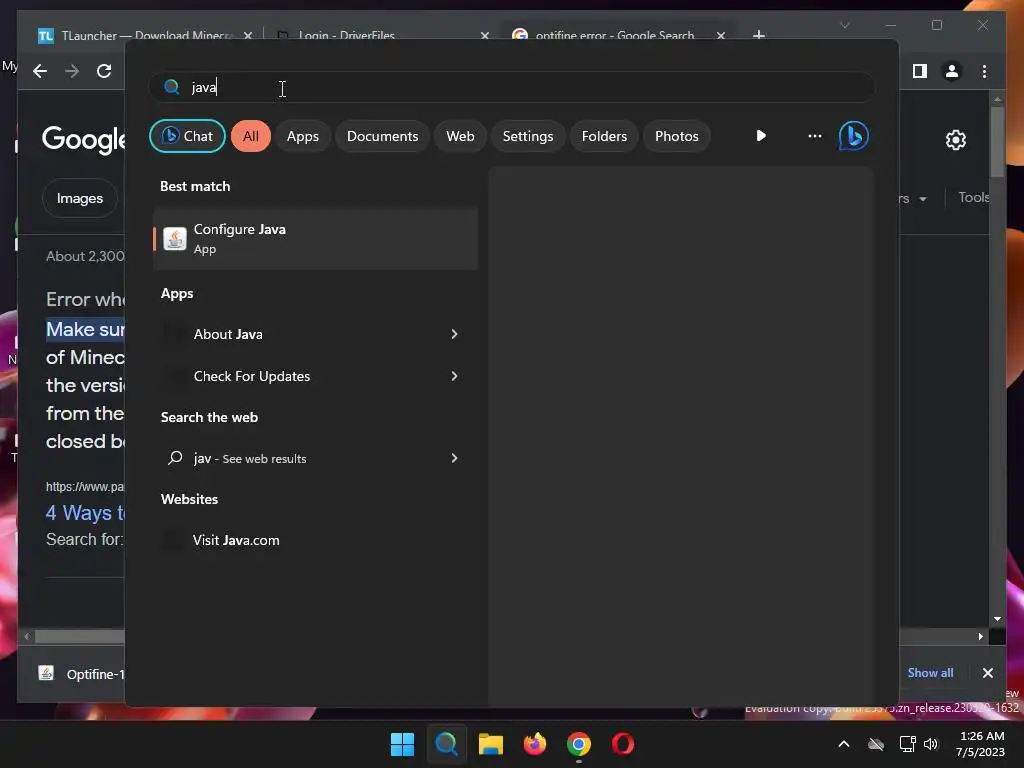Open Google Tools option

pos(973,197)
